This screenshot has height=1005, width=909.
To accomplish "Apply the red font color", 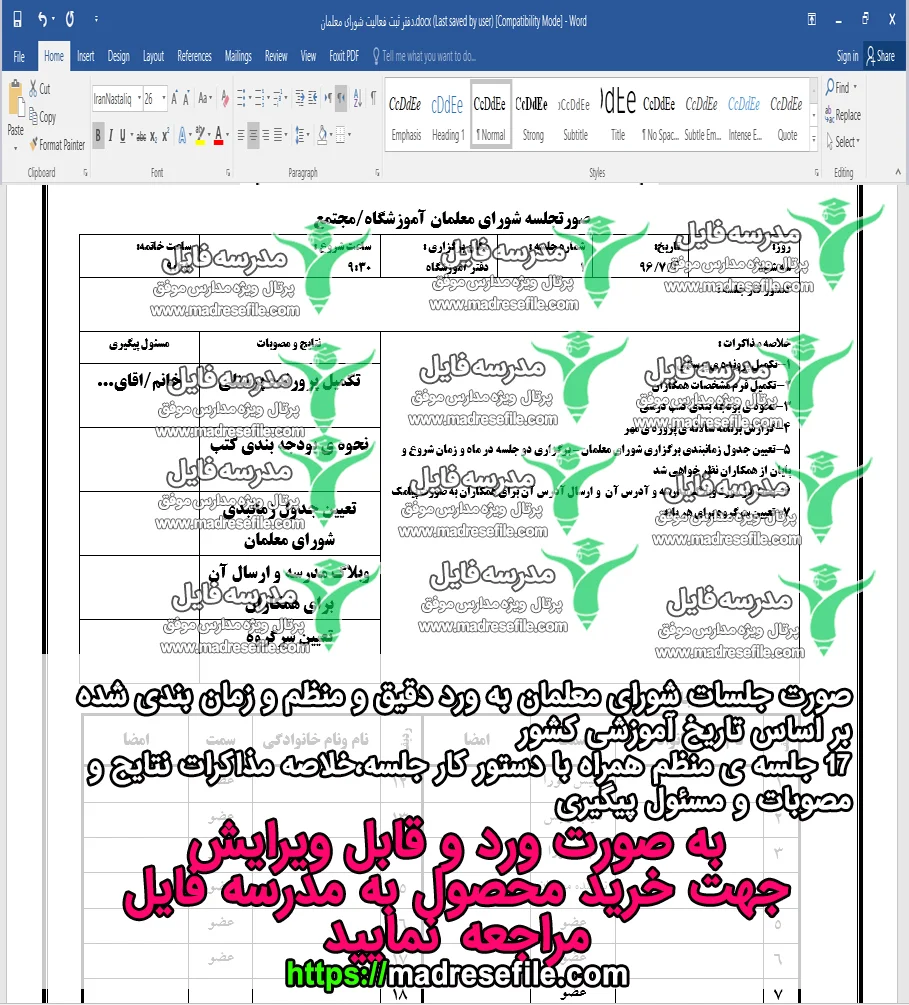I will click(219, 135).
